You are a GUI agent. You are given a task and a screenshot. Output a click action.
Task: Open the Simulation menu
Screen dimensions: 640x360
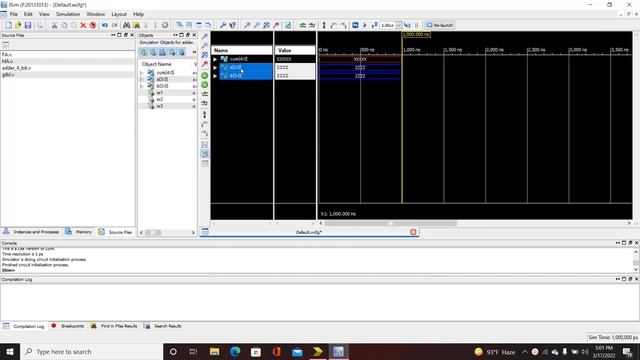(x=68, y=14)
